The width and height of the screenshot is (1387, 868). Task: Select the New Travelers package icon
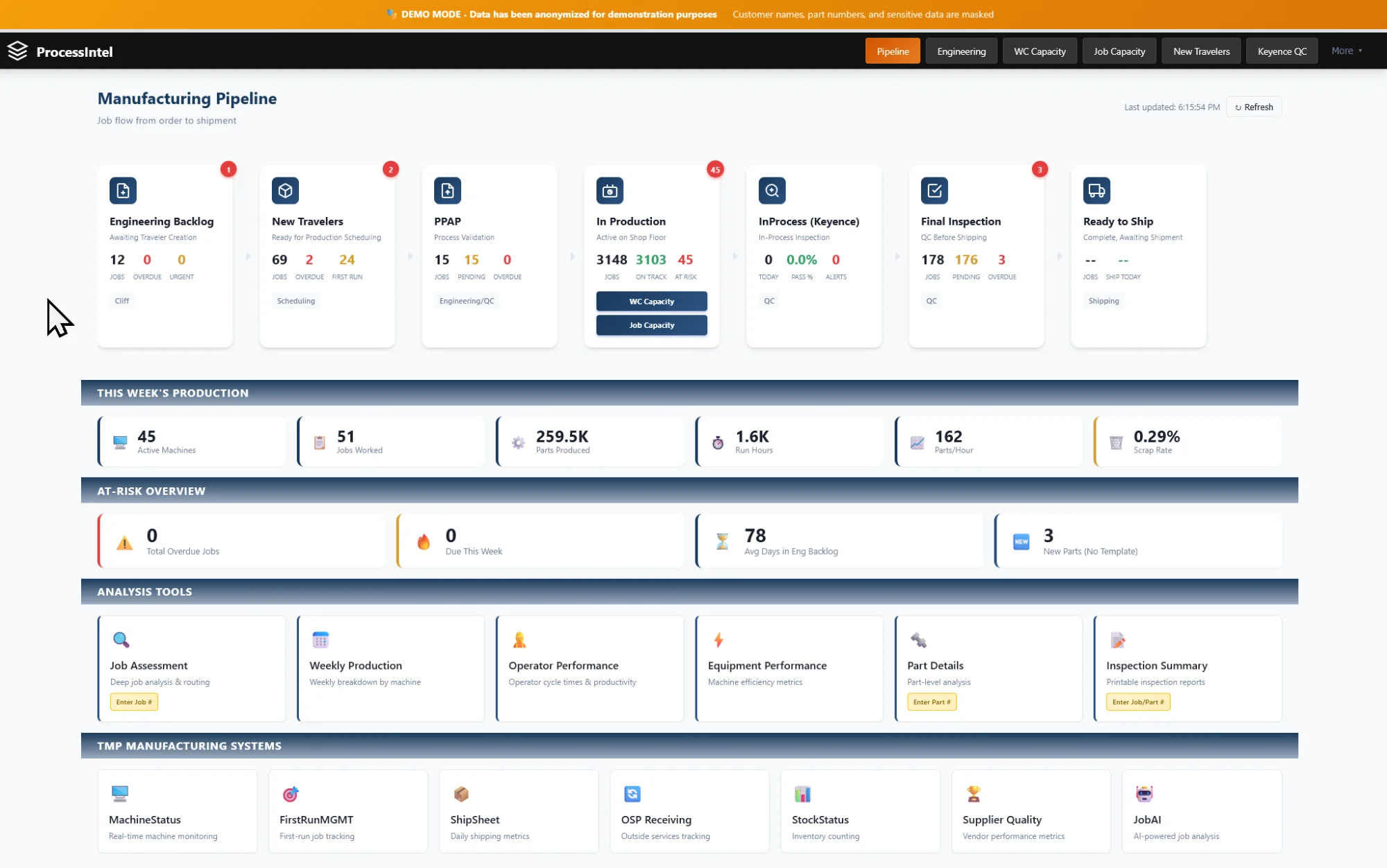coord(285,191)
